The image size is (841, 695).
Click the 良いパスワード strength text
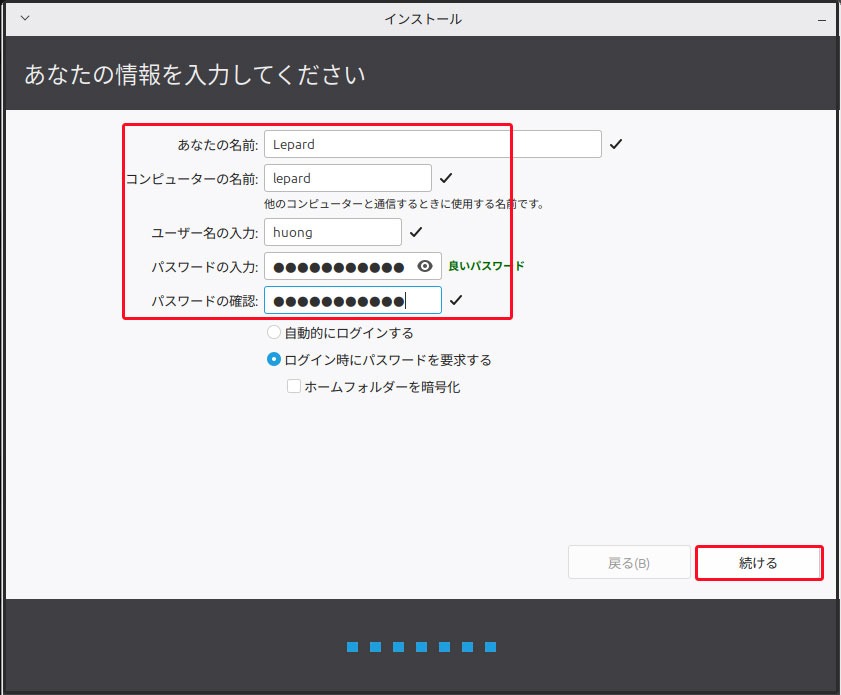486,266
